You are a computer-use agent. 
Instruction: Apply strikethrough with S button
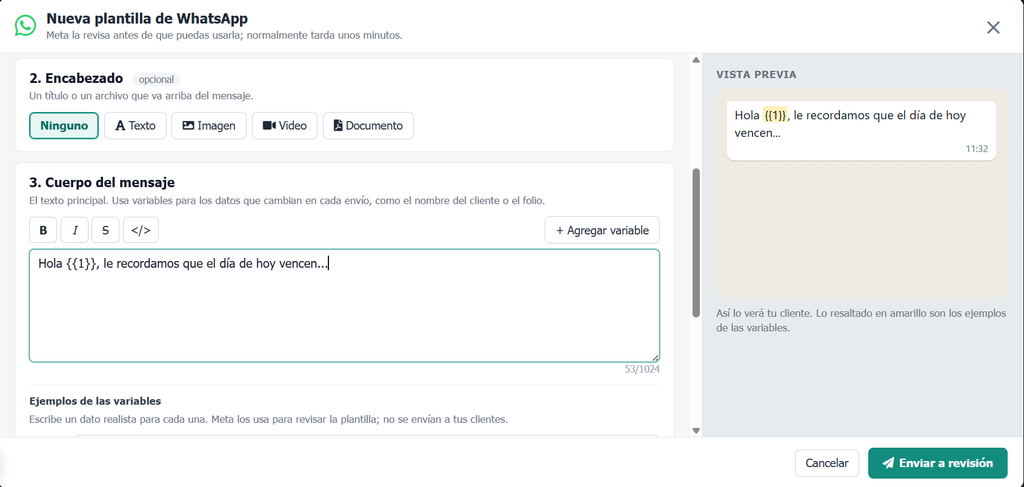tap(106, 230)
